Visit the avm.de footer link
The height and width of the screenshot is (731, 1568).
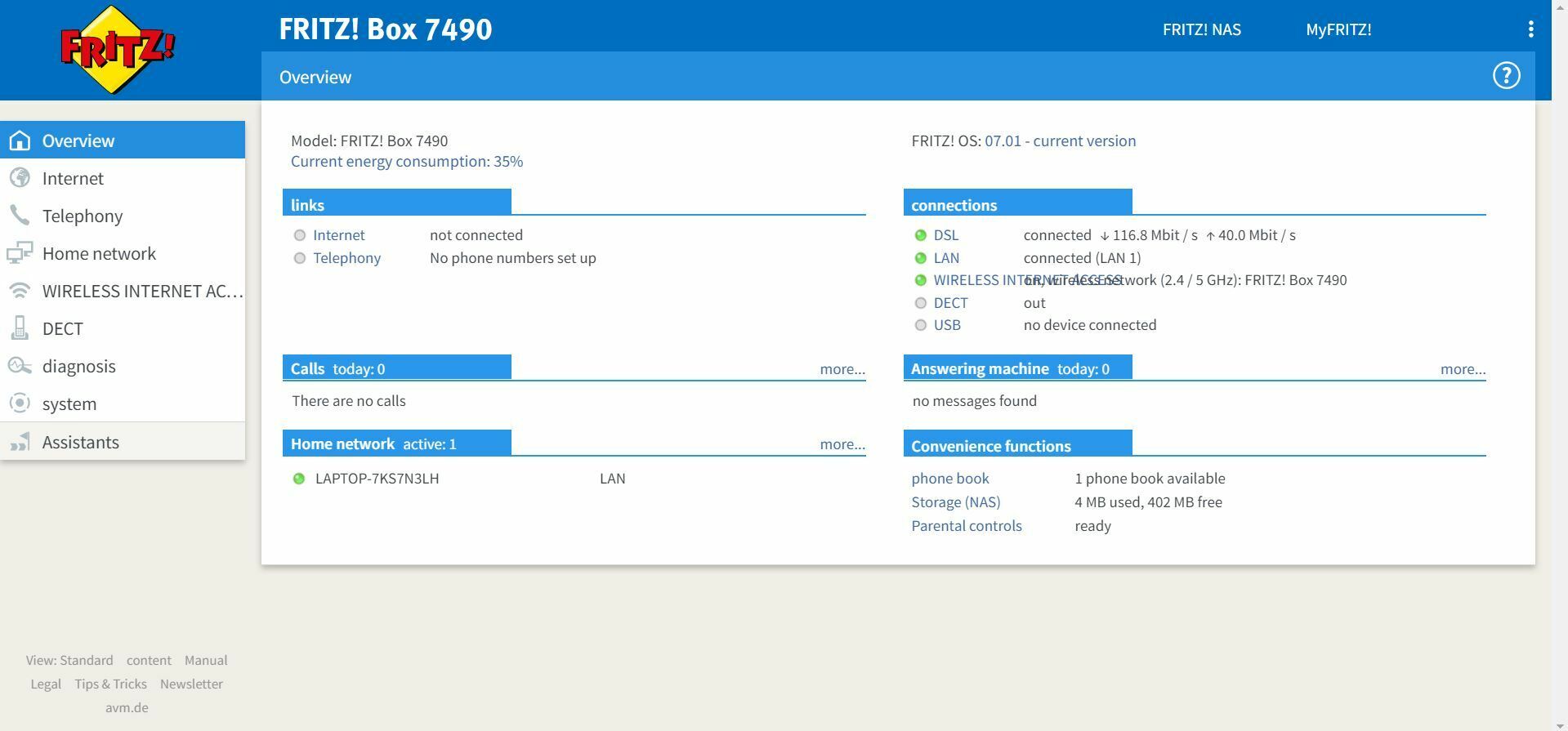pyautogui.click(x=127, y=707)
